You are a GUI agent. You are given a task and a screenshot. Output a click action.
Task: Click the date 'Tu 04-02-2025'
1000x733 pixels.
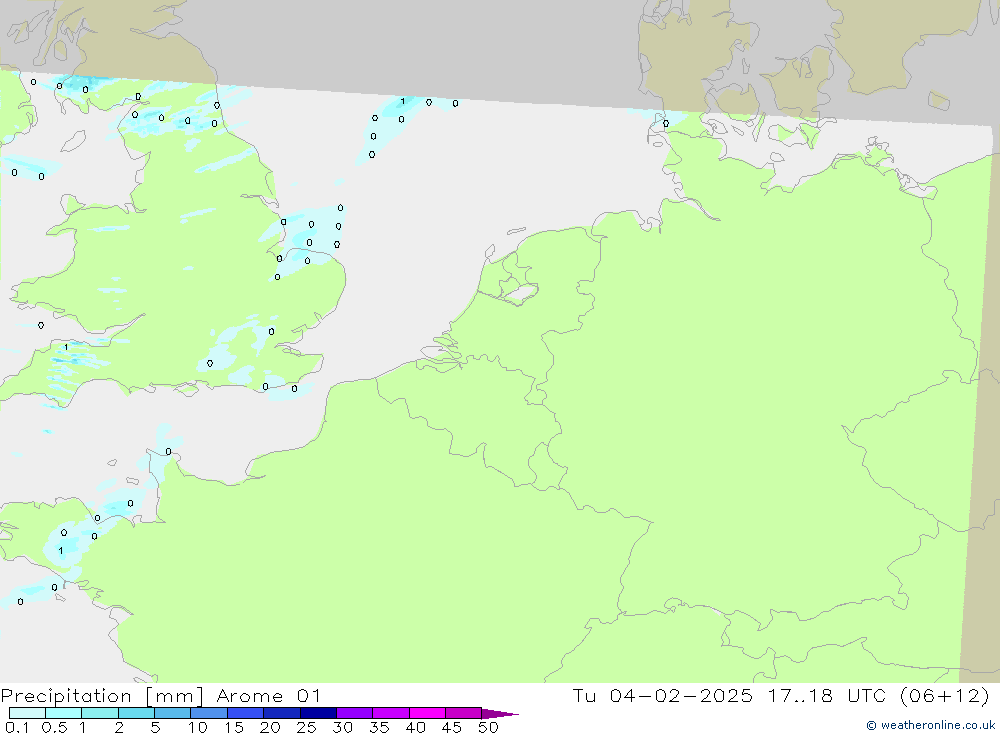pyautogui.click(x=663, y=695)
